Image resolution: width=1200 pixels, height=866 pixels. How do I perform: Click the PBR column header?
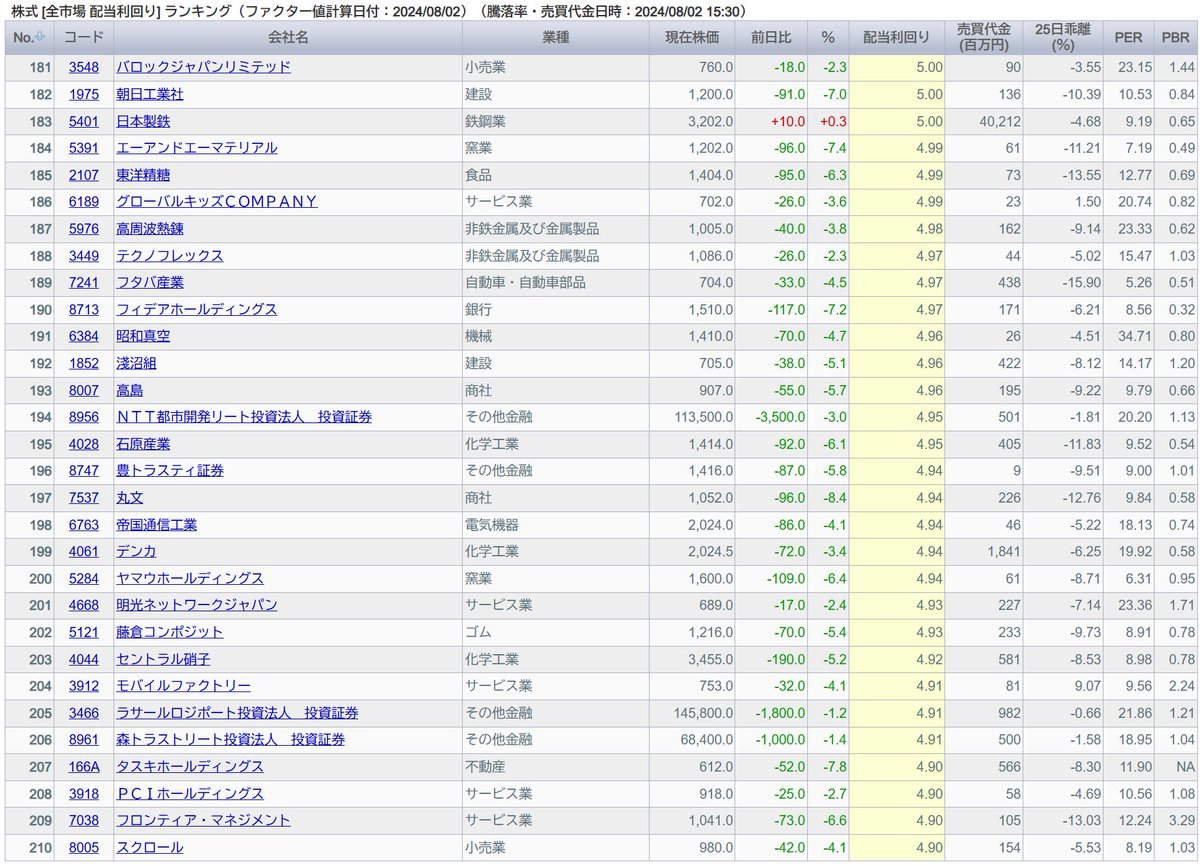coord(1176,37)
